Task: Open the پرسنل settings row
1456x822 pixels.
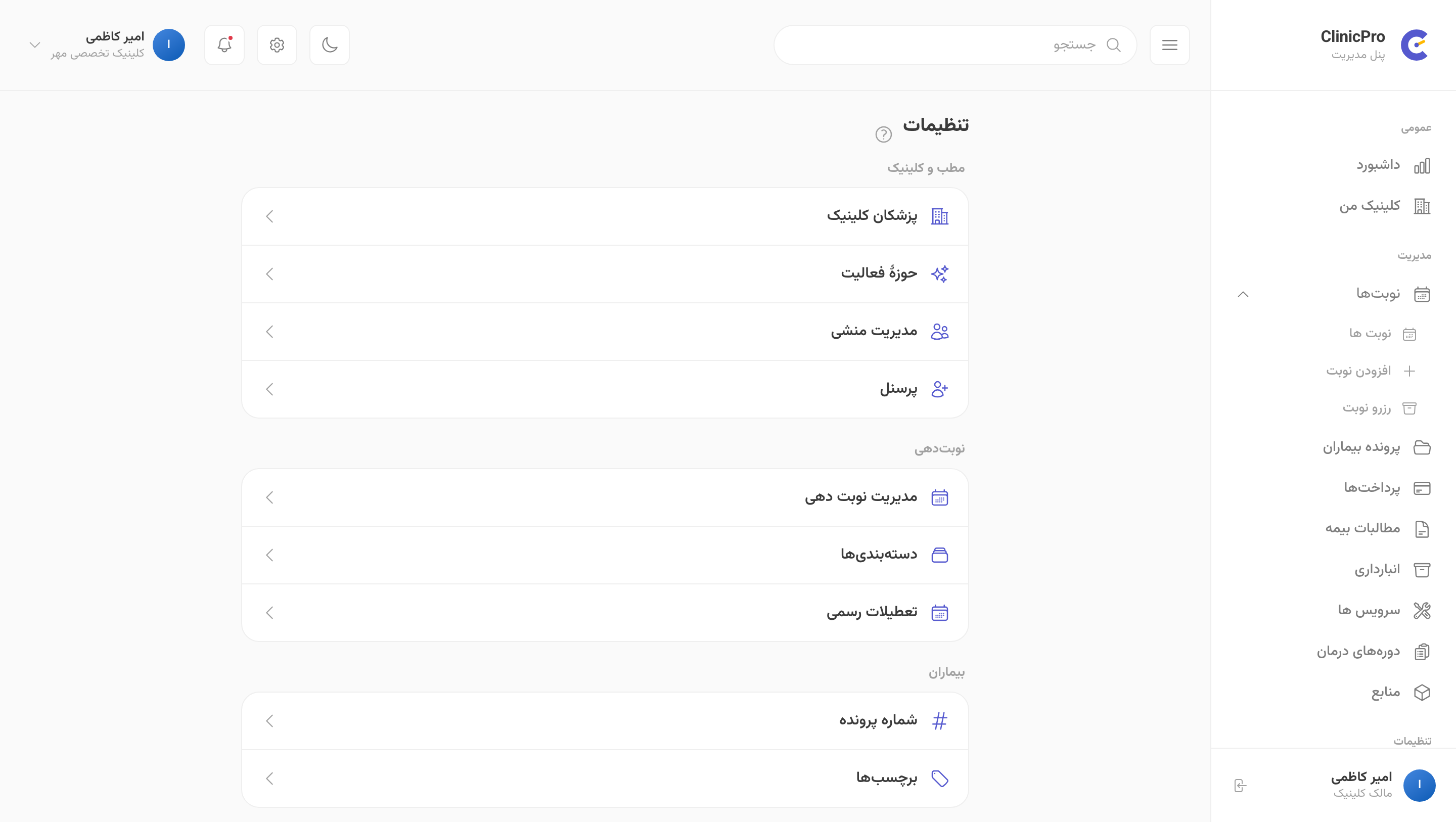Action: pos(605,390)
